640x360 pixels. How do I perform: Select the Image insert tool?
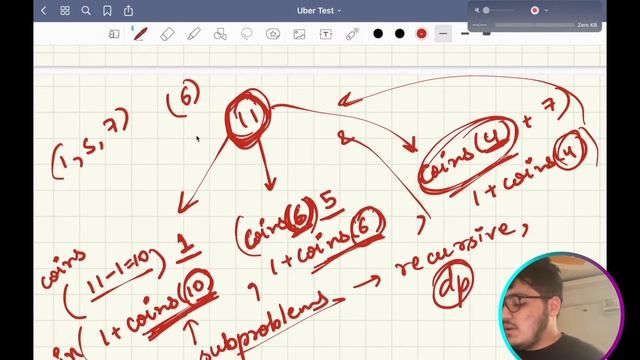click(x=299, y=34)
